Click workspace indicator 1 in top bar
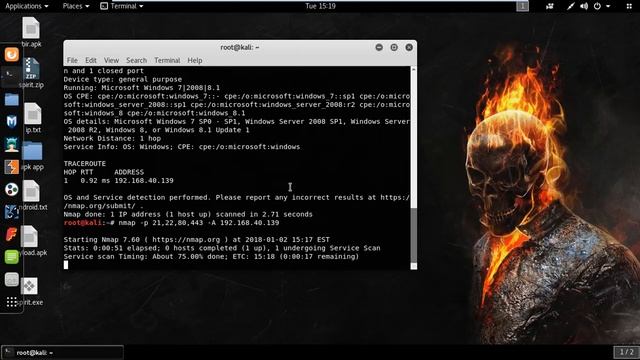Viewport: 640px width, 360px height. [522, 6]
